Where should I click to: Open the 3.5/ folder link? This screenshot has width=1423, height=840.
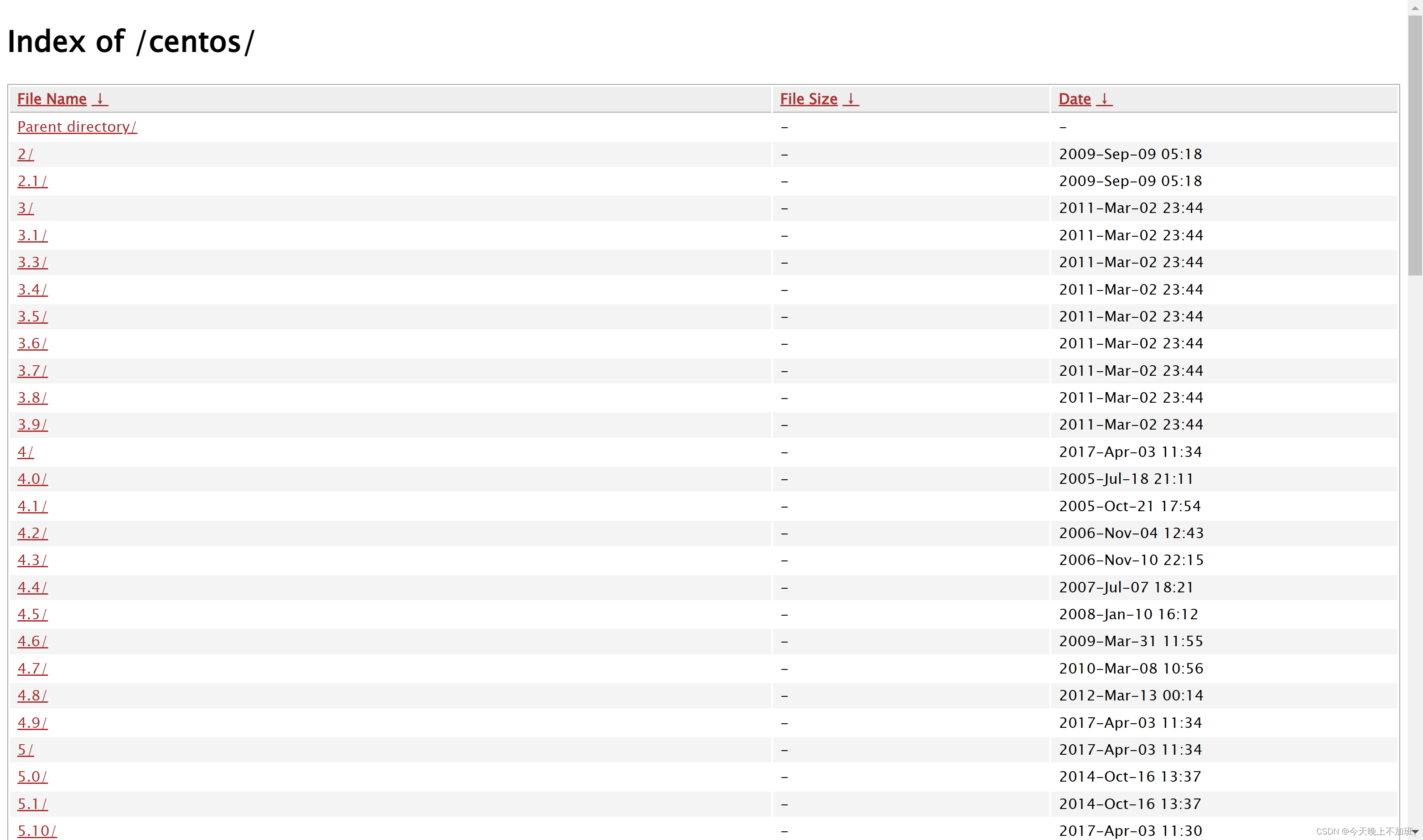32,316
